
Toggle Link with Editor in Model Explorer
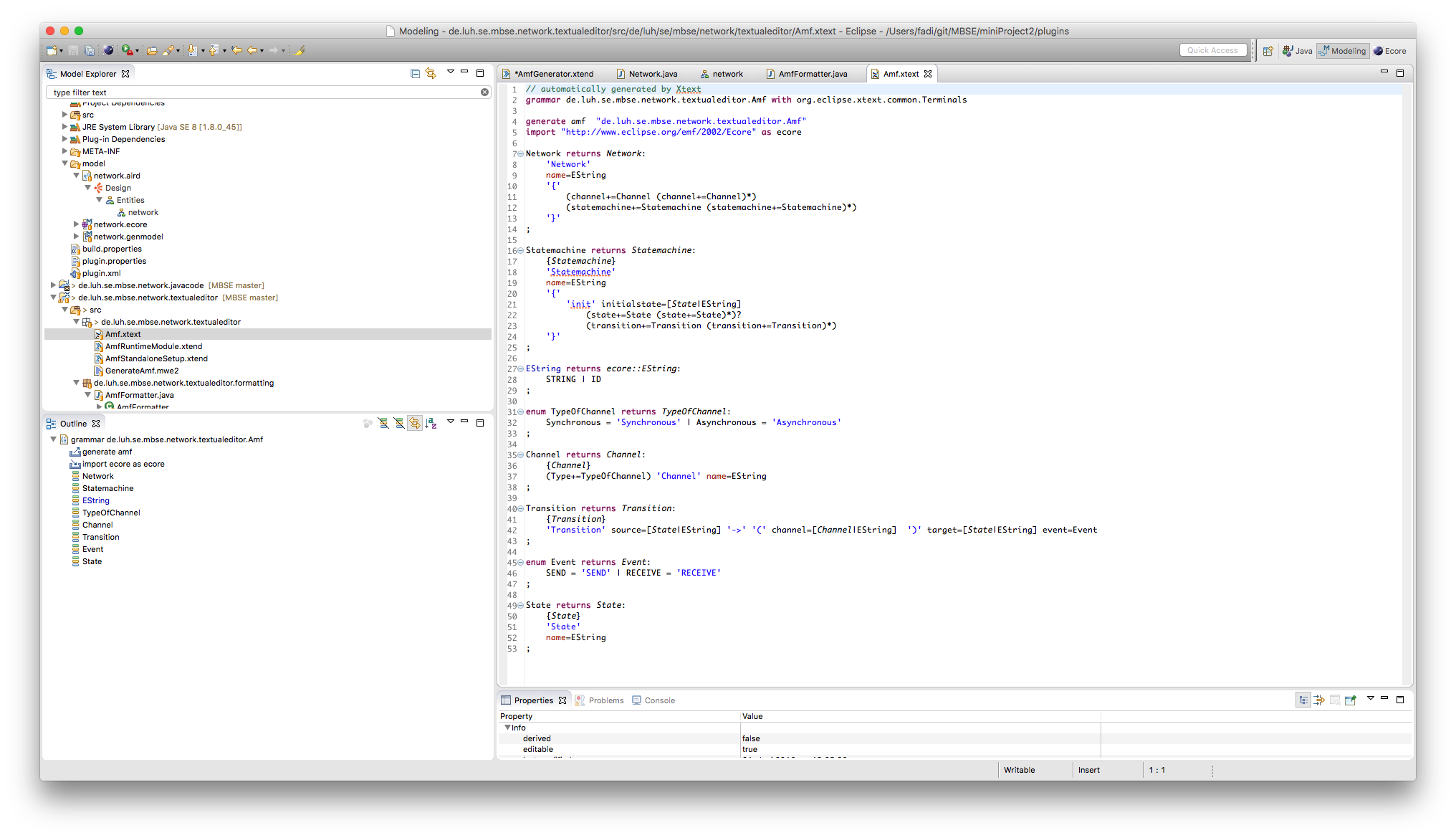(431, 73)
